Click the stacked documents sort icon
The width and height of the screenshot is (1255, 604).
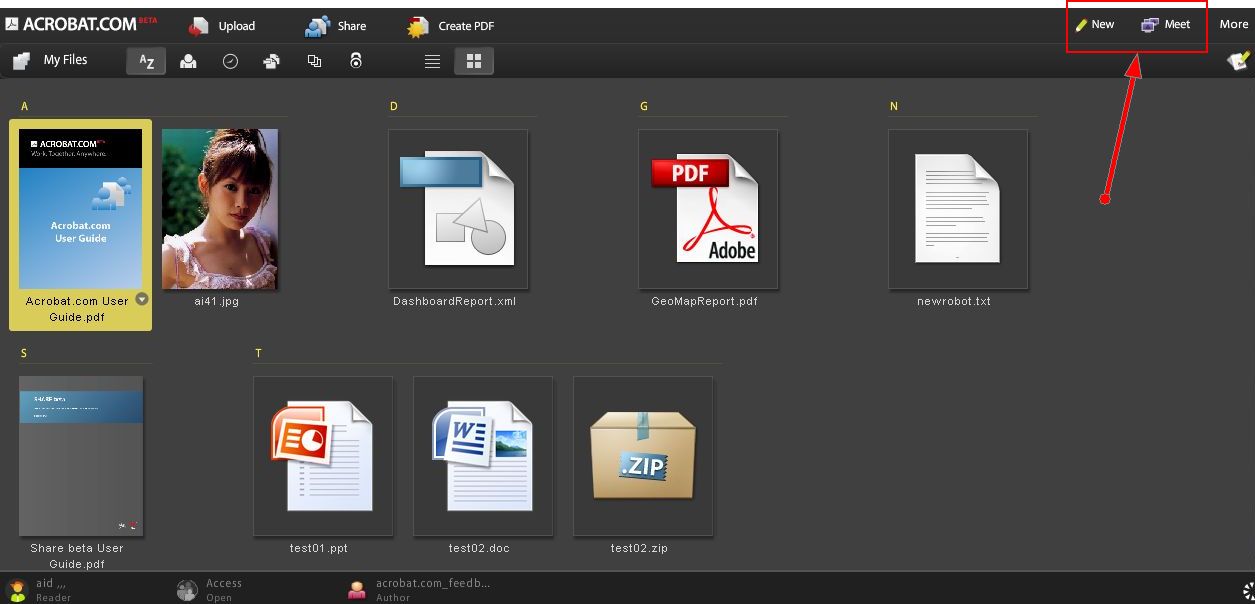(x=272, y=62)
